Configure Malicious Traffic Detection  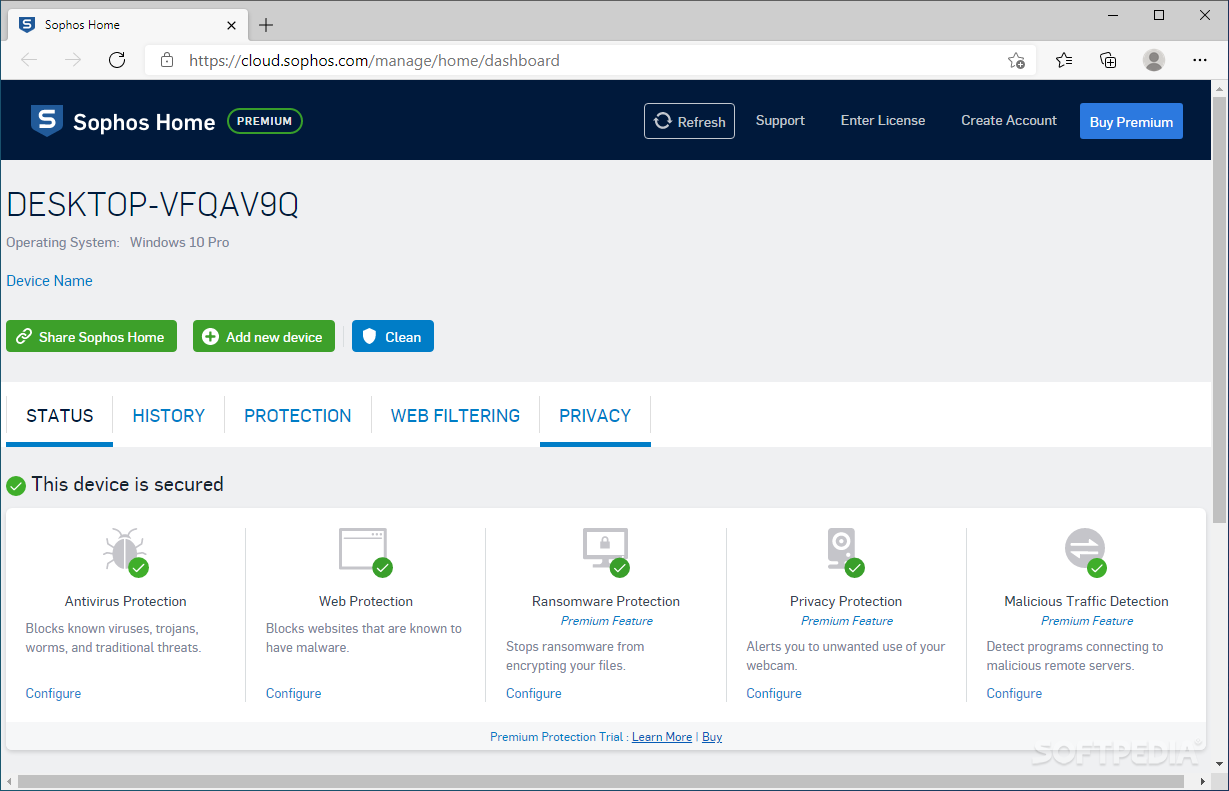coord(1014,693)
